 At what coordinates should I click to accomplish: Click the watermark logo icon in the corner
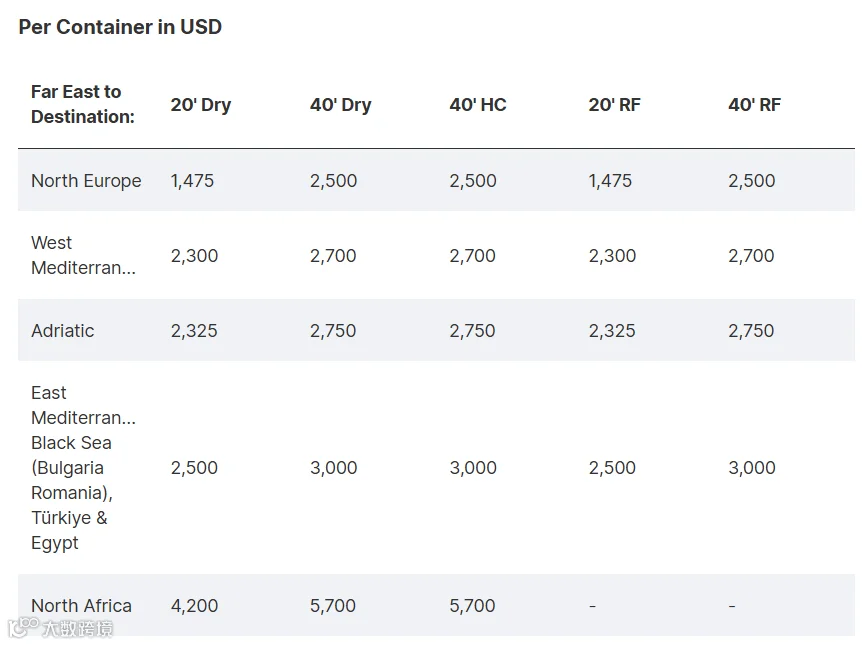(22, 627)
